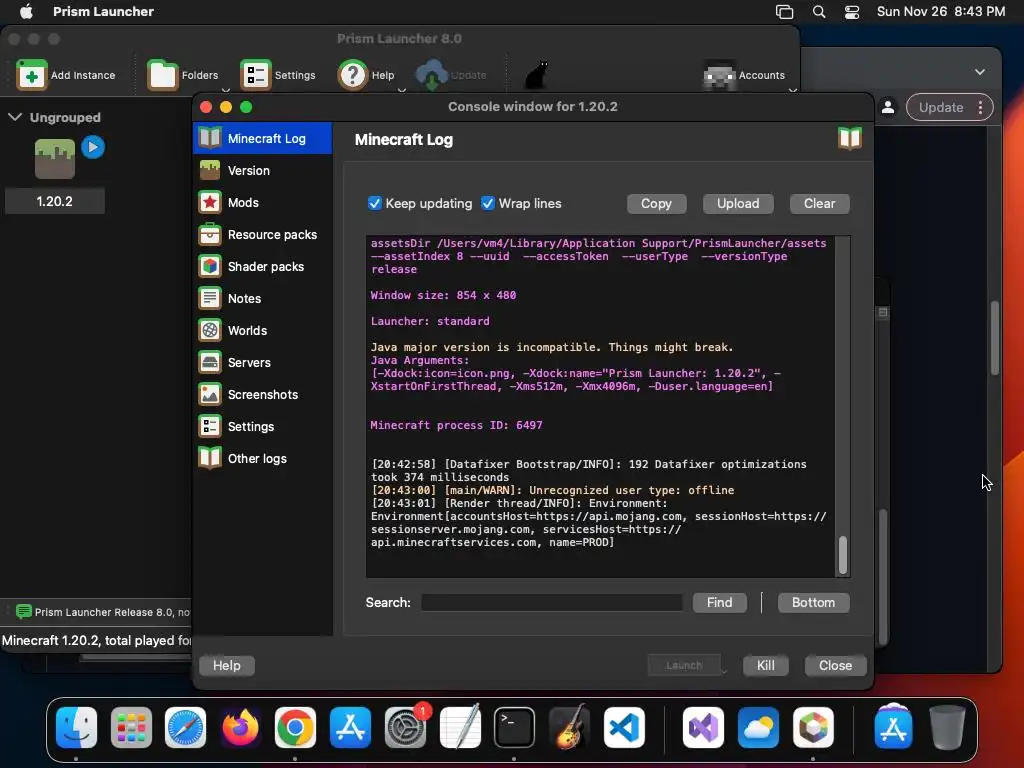Jump to Bottom of the log
The height and width of the screenshot is (768, 1024).
[813, 602]
